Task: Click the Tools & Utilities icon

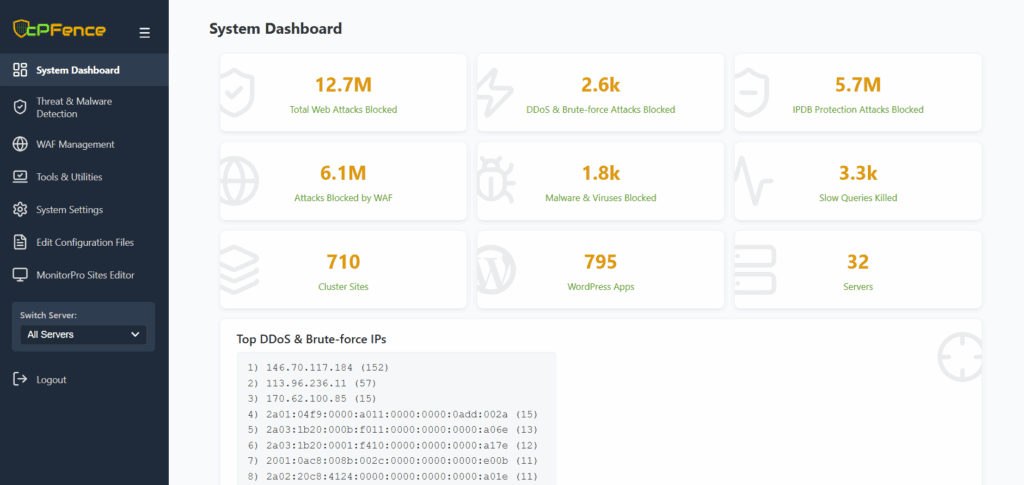Action: (x=19, y=177)
